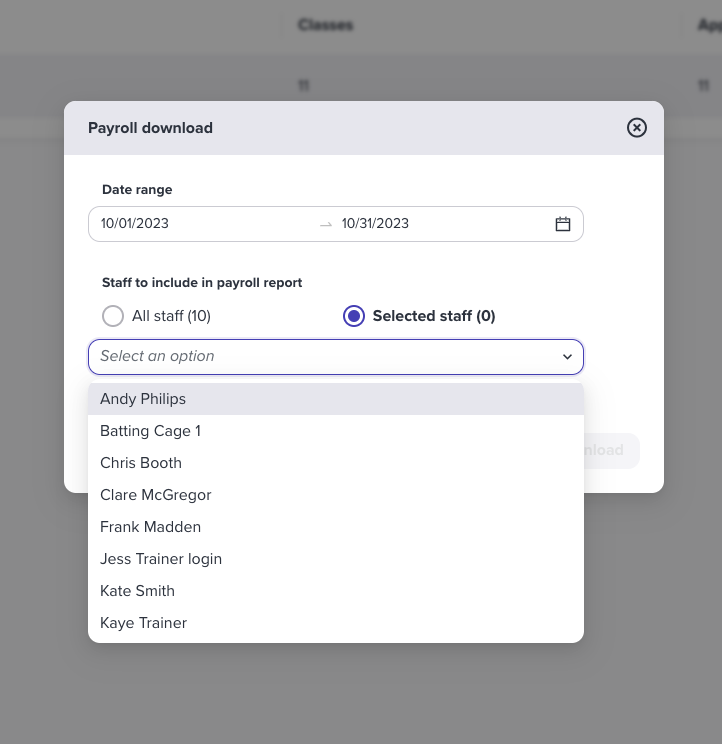The height and width of the screenshot is (744, 722).
Task: Click the partially hidden Download button
Action: click(611, 450)
